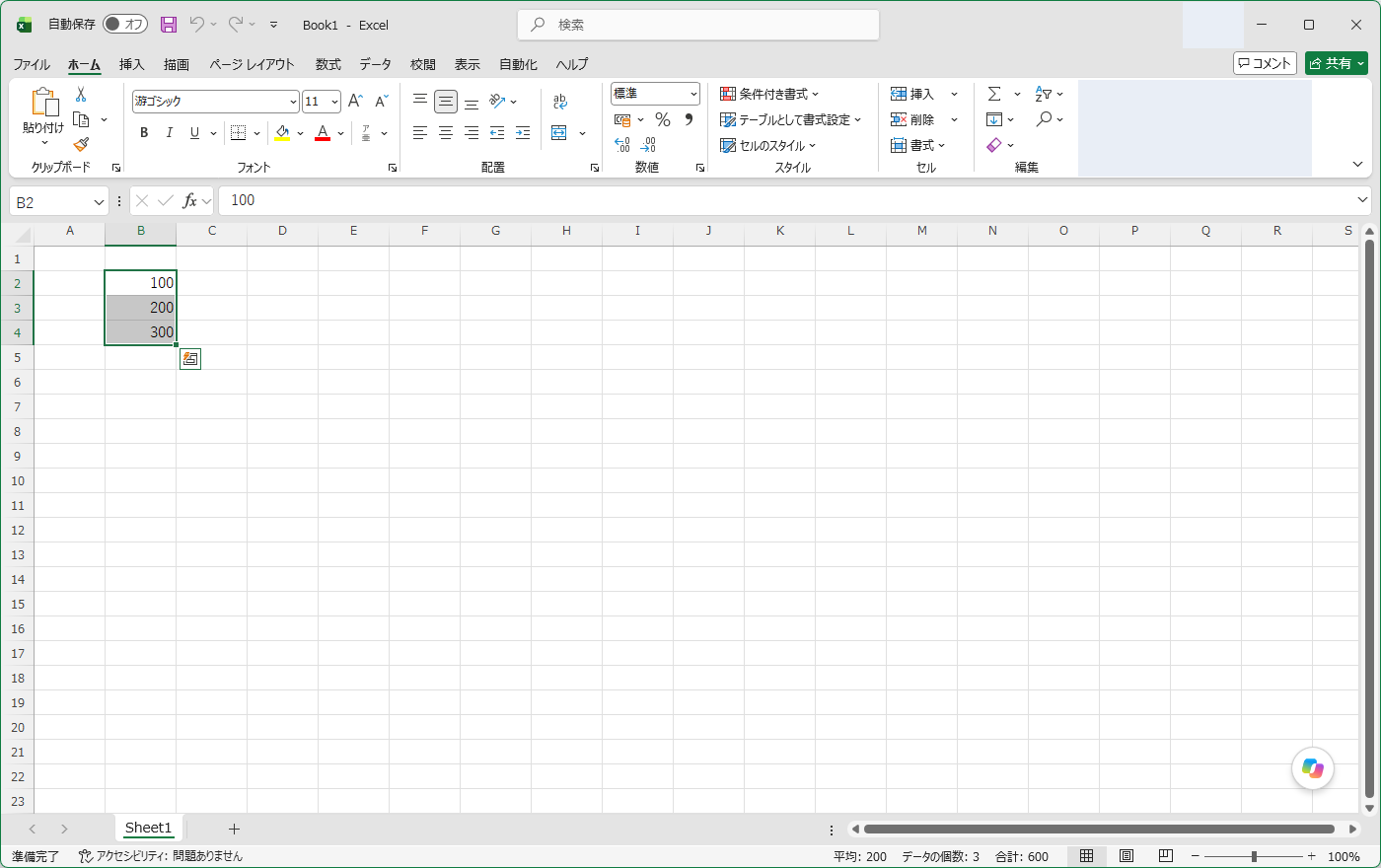Expand the Name Box dropdown arrow

[99, 201]
